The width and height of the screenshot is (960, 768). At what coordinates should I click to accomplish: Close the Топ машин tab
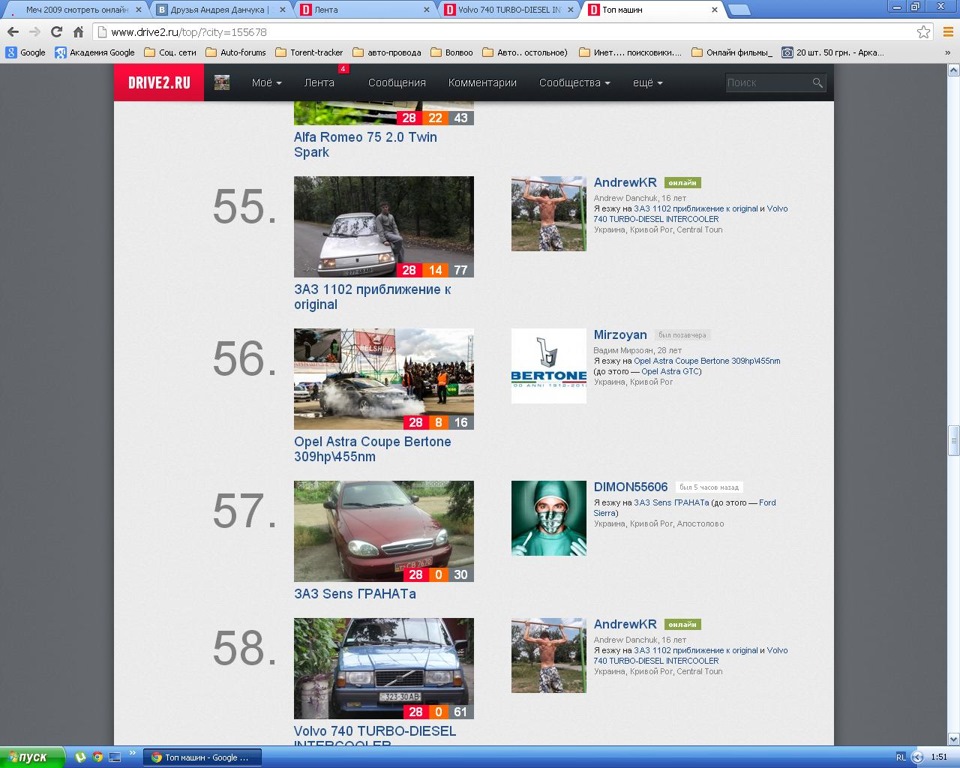[x=714, y=10]
